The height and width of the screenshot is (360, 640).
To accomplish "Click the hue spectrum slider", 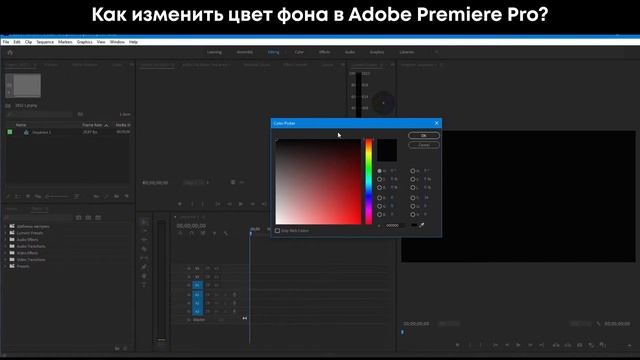I will pos(369,182).
